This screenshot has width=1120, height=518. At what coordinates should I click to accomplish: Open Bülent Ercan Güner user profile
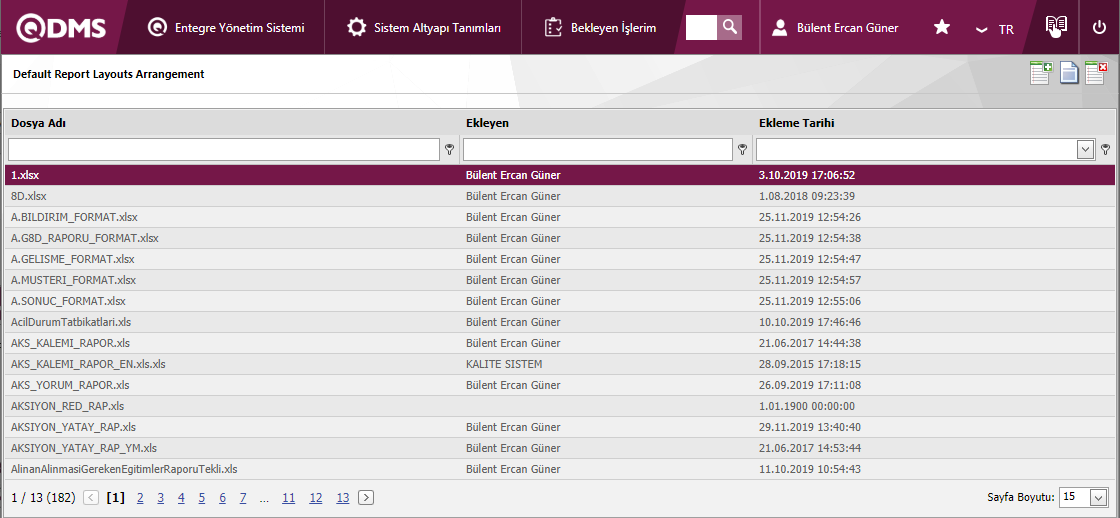(836, 28)
